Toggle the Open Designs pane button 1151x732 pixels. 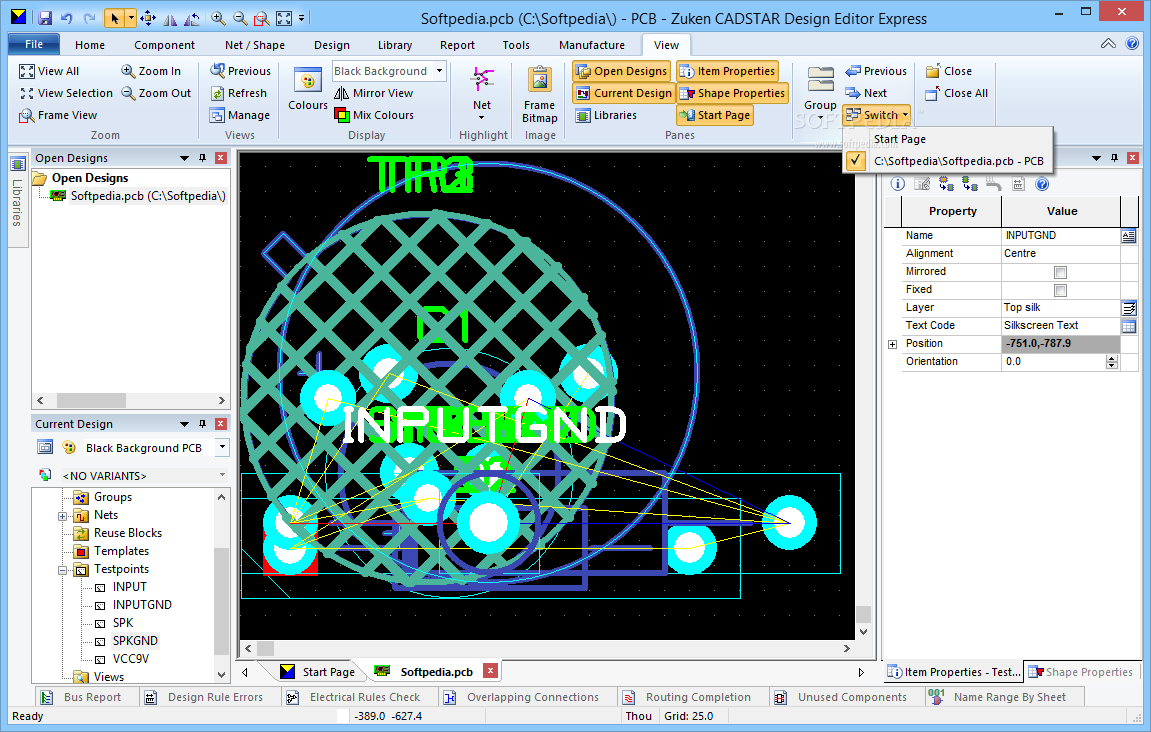click(x=622, y=71)
